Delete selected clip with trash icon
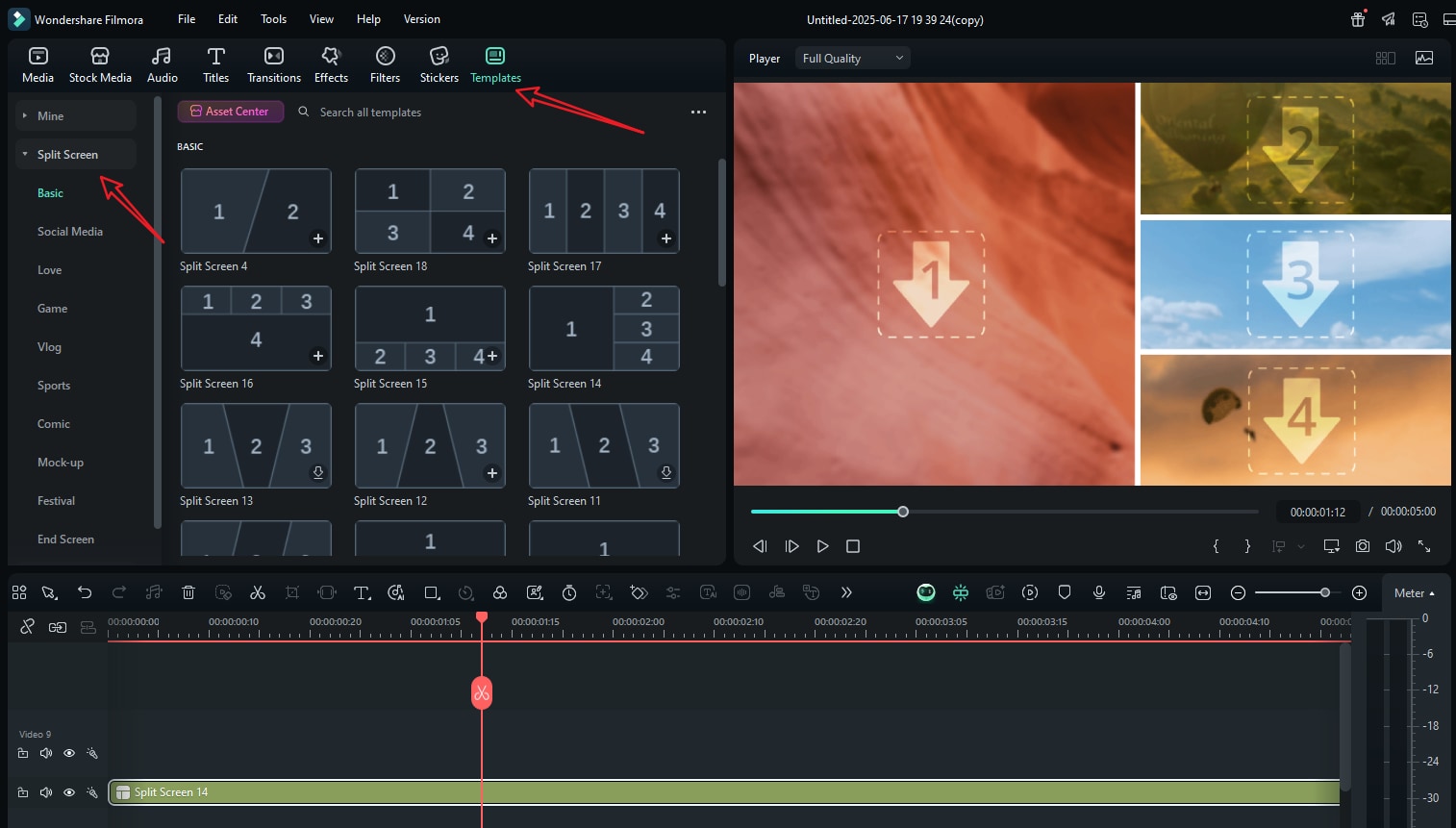Image resolution: width=1456 pixels, height=828 pixels. point(188,592)
